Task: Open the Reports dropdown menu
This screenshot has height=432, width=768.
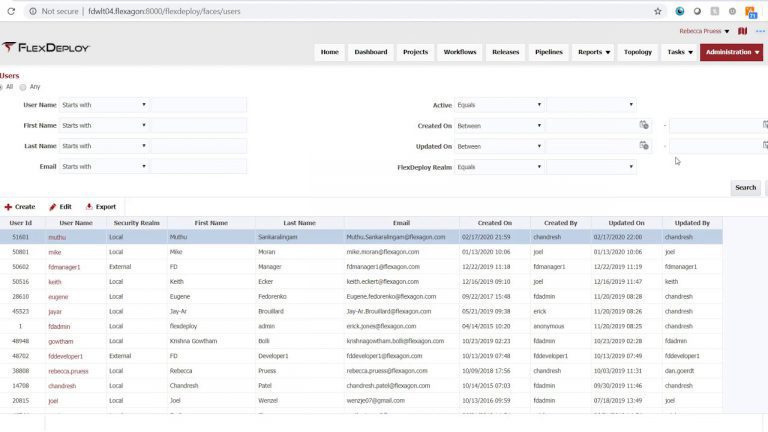Action: click(x=594, y=52)
